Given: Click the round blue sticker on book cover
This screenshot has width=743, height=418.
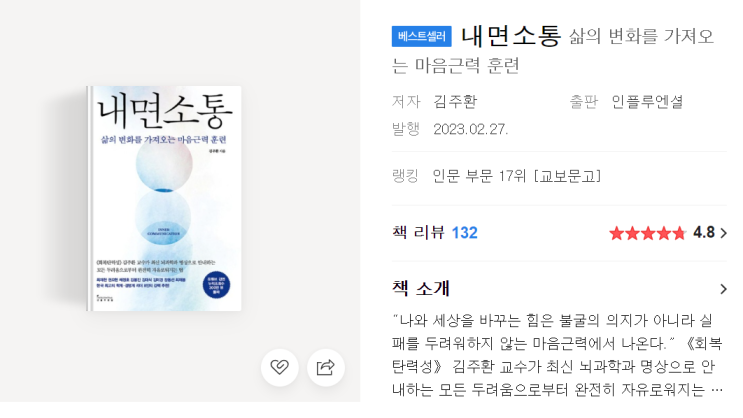Looking at the screenshot, I should pos(216,285).
